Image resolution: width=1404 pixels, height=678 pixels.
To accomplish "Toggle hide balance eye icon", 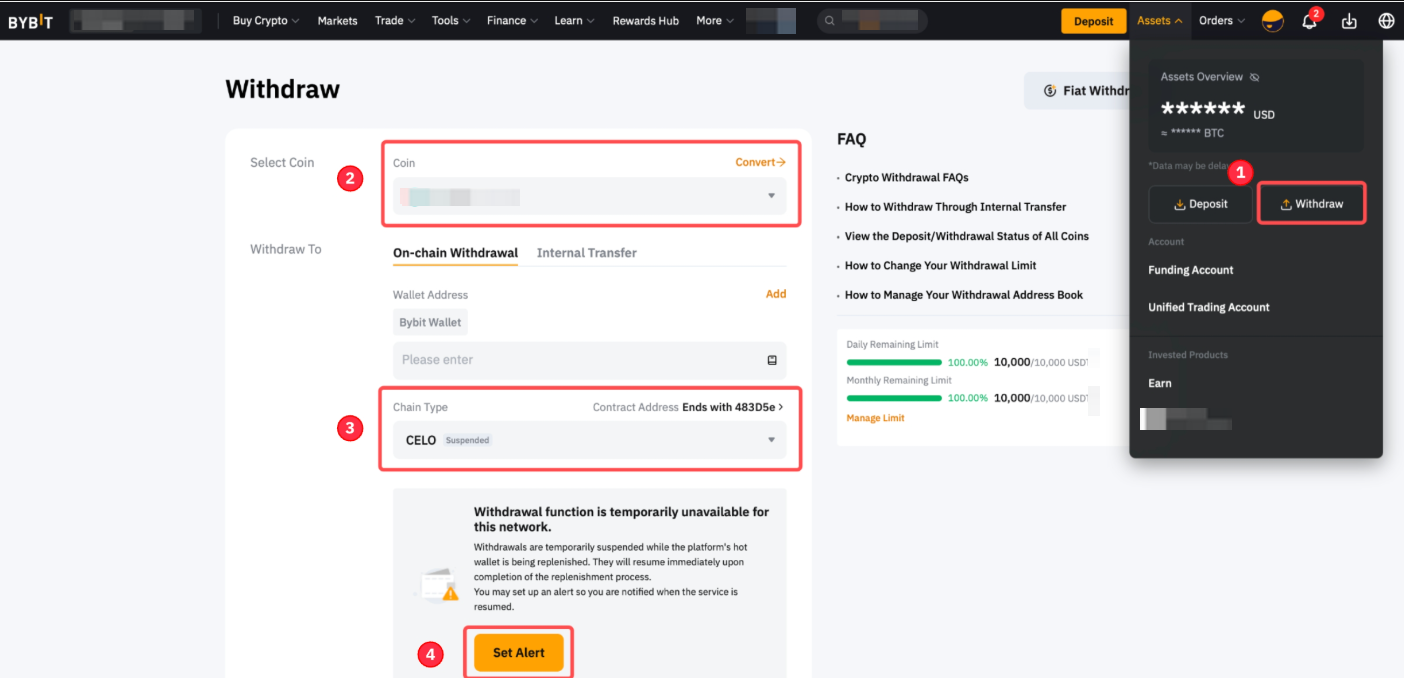I will point(1255,77).
